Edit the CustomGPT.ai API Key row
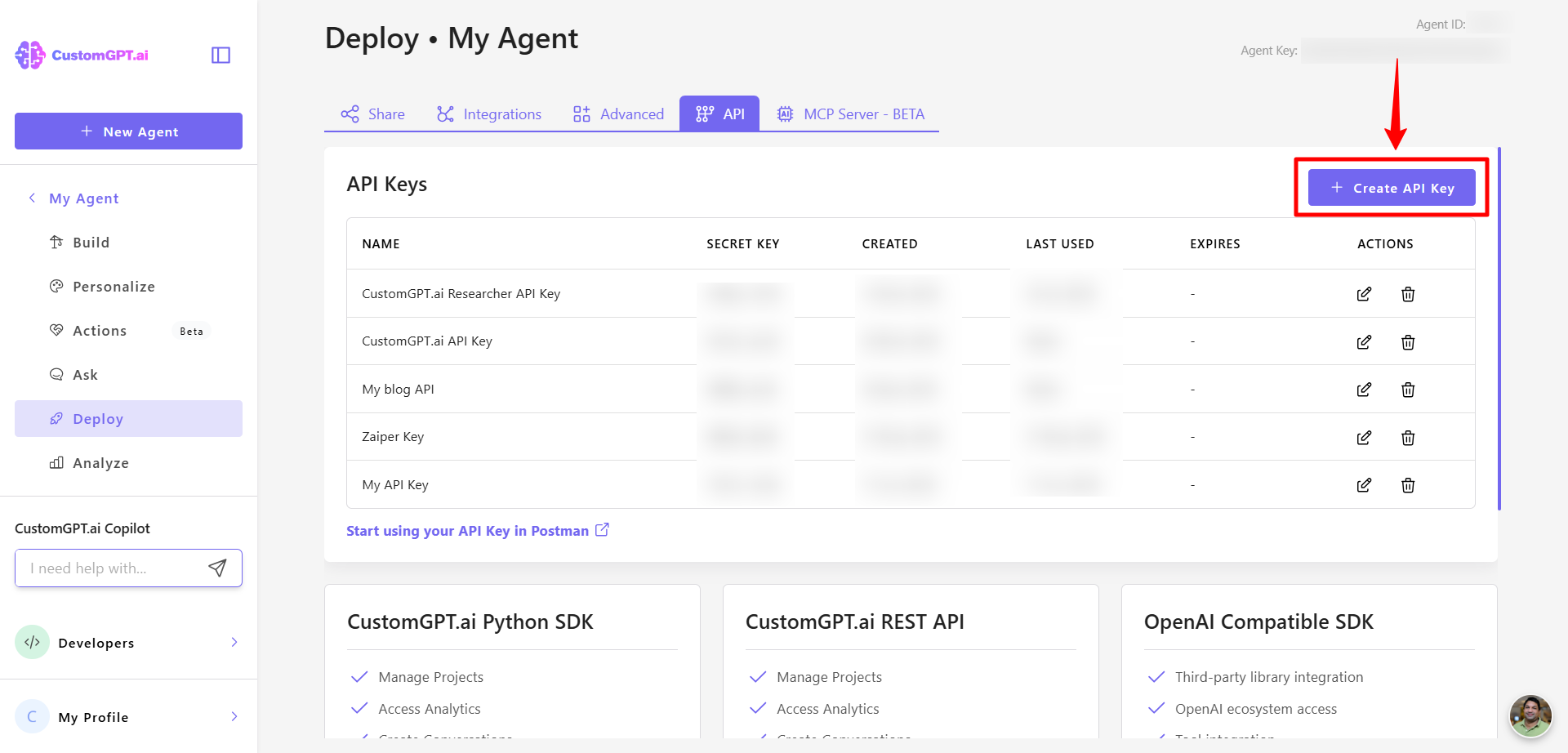 pos(1364,341)
